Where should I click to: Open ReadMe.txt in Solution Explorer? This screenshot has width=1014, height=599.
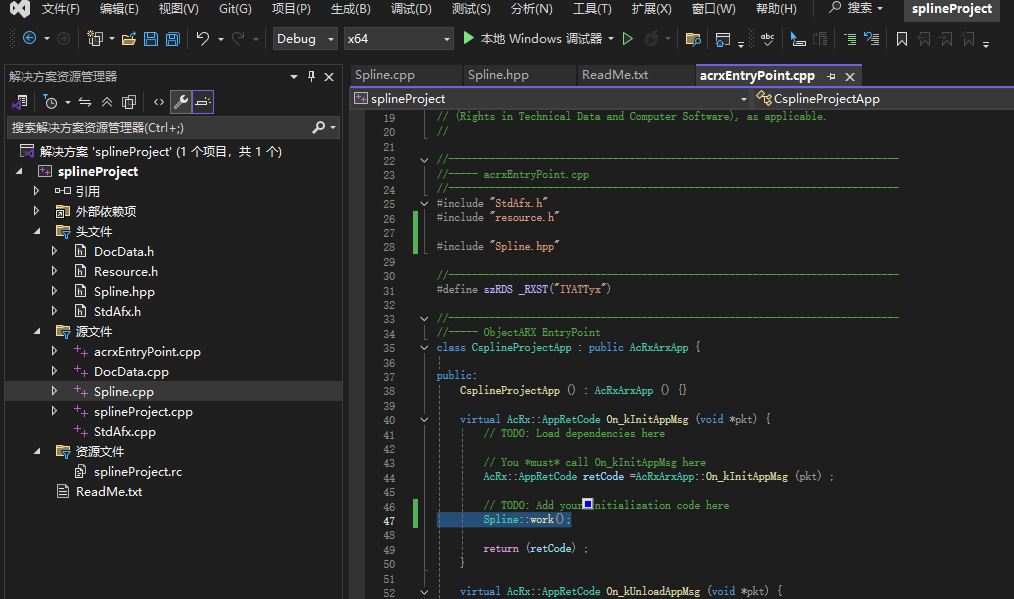tap(108, 492)
